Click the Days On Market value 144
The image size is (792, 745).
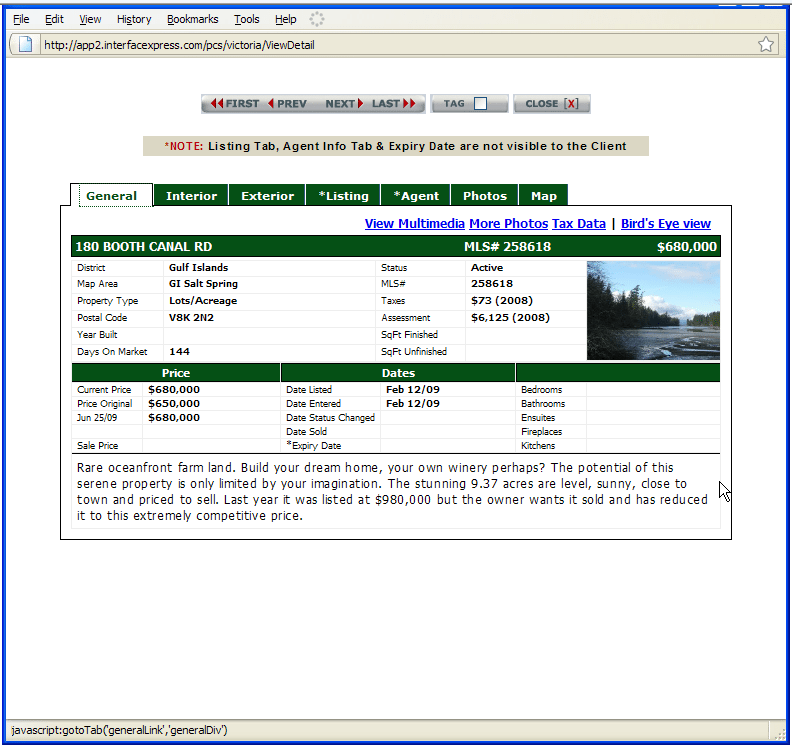coord(179,351)
